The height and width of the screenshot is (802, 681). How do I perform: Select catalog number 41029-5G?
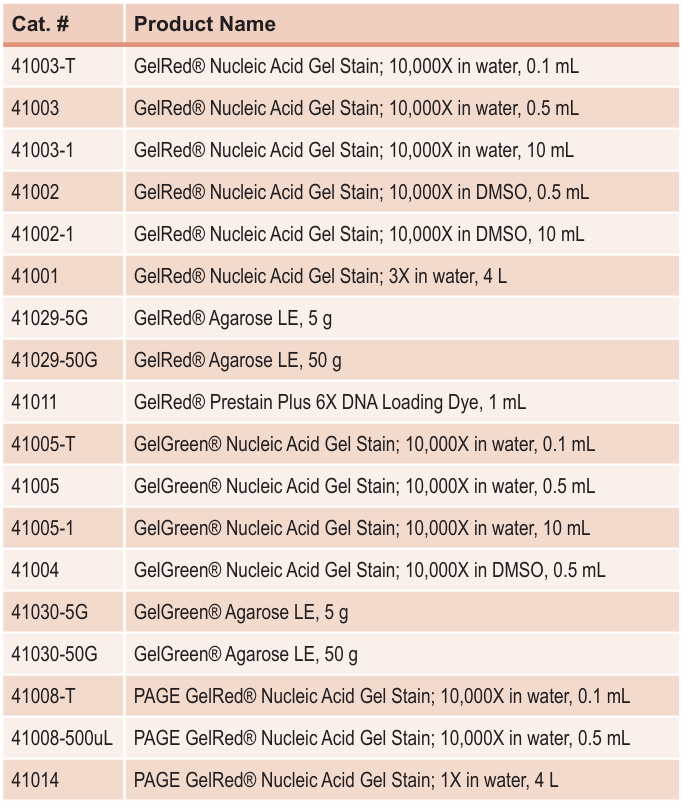[x=50, y=318]
